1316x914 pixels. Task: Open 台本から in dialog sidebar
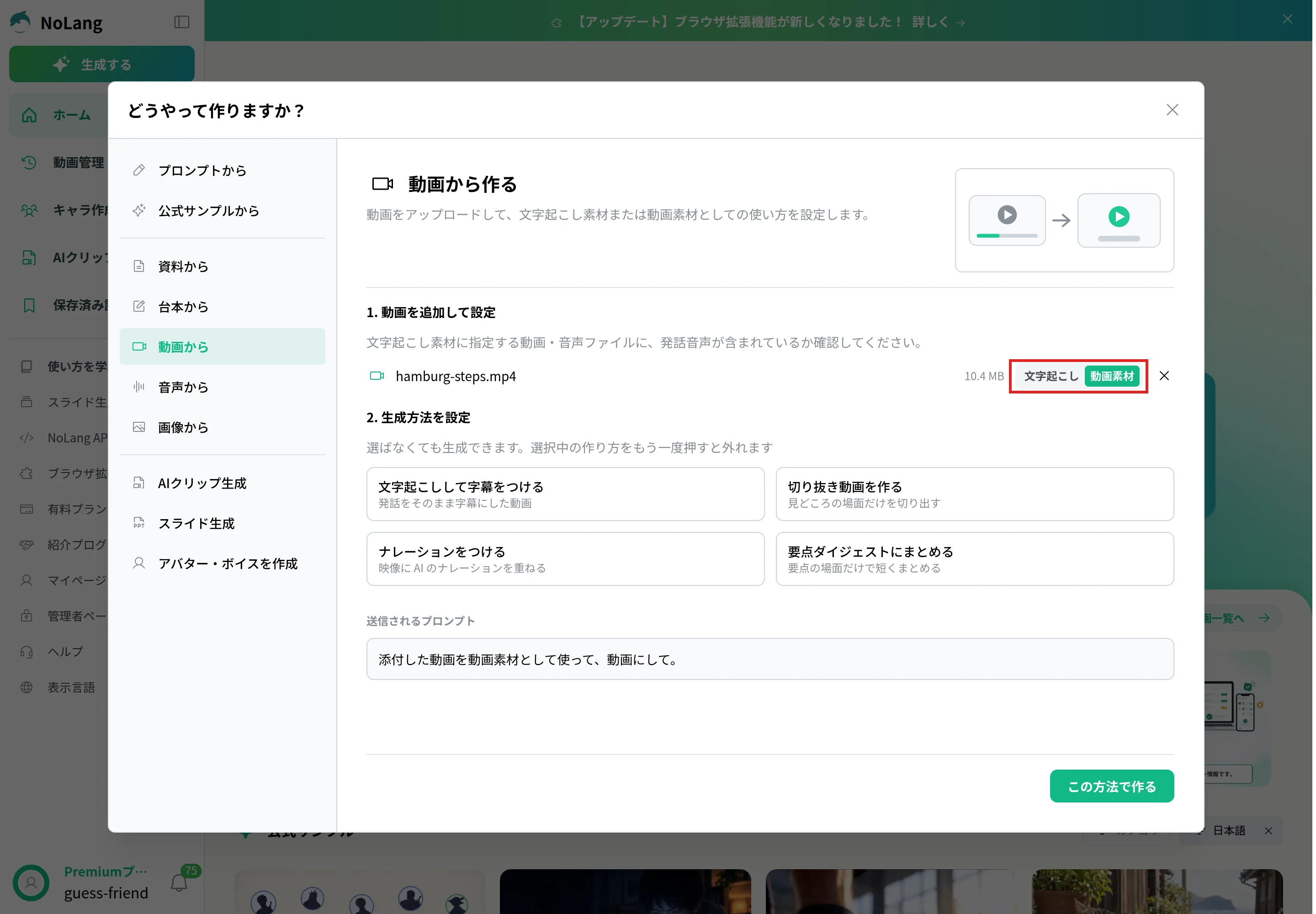tap(222, 306)
